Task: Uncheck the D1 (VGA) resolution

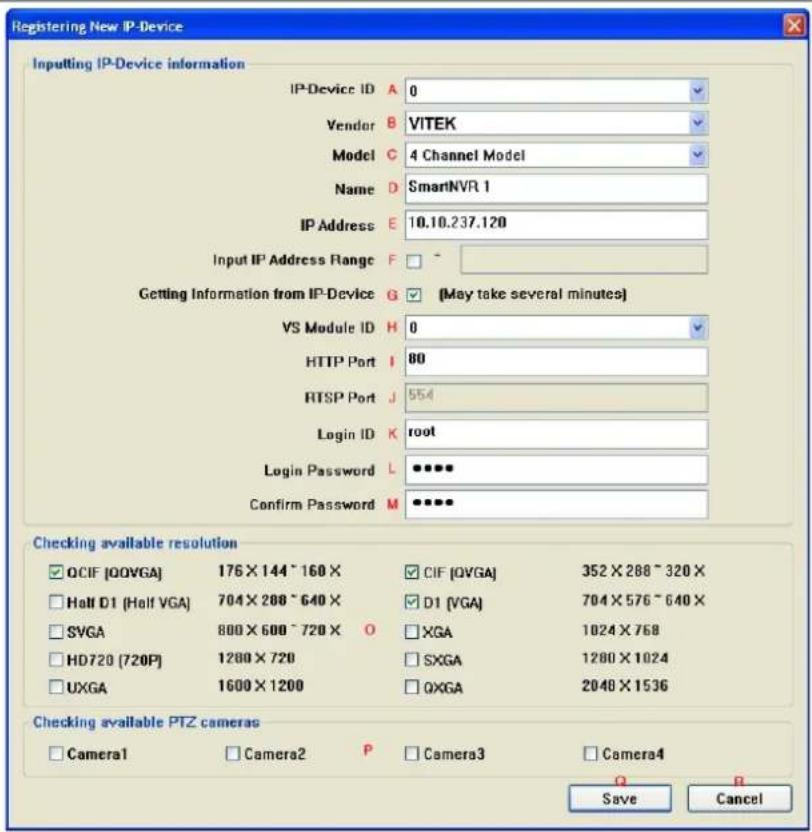Action: [411, 602]
